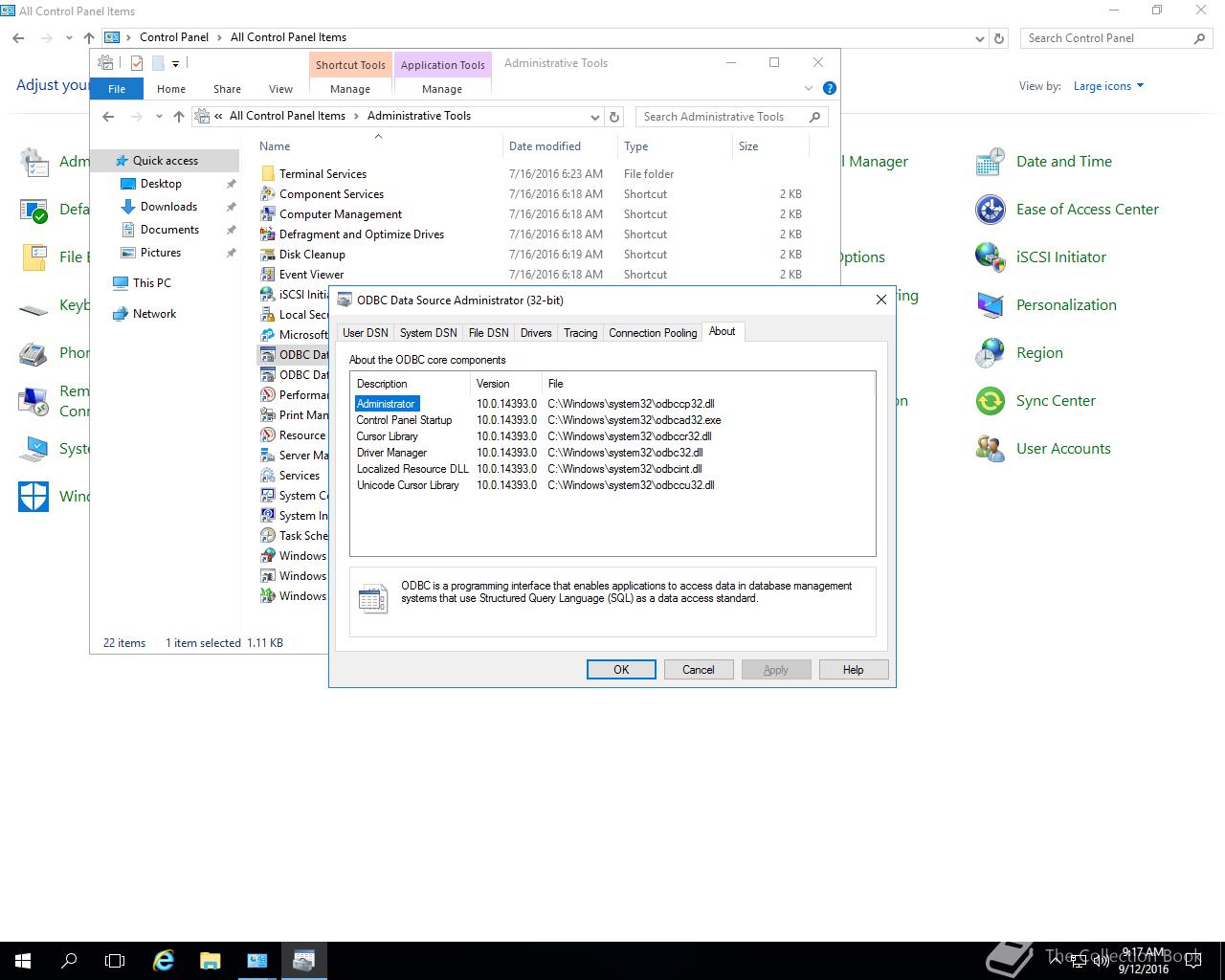This screenshot has width=1225, height=980.
Task: Select Control Panel Startup row
Action: tap(612, 420)
